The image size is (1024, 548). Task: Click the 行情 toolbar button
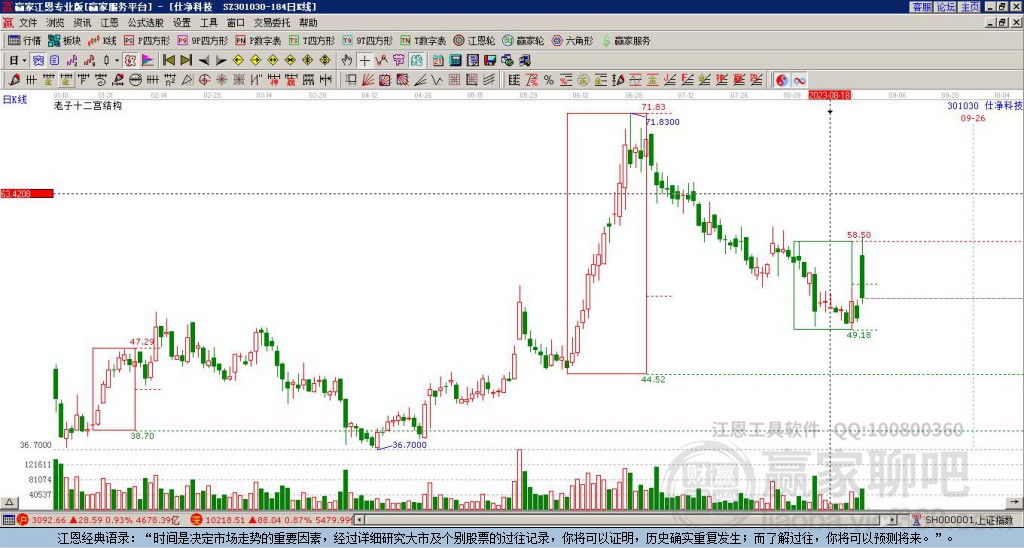(x=24, y=40)
